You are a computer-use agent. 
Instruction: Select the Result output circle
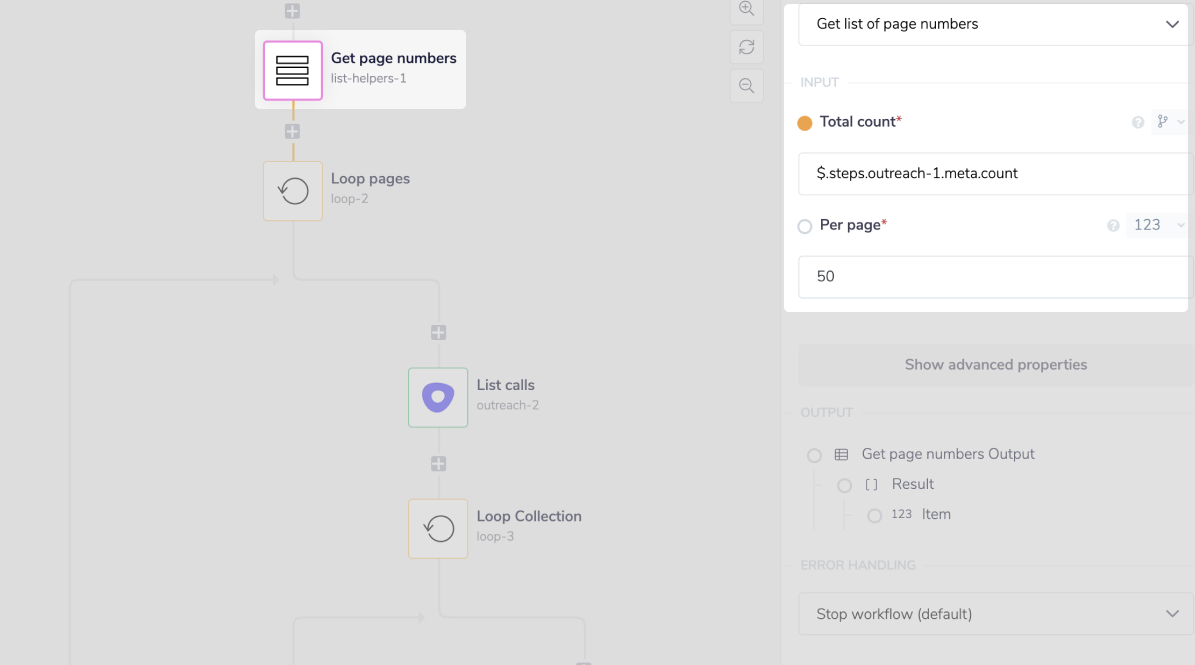click(845, 485)
